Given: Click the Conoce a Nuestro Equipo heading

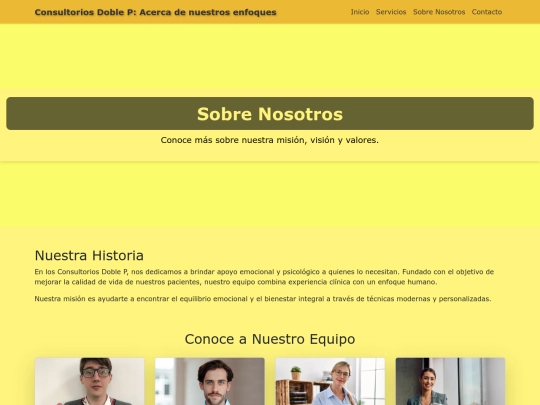Looking at the screenshot, I should pos(270,339).
